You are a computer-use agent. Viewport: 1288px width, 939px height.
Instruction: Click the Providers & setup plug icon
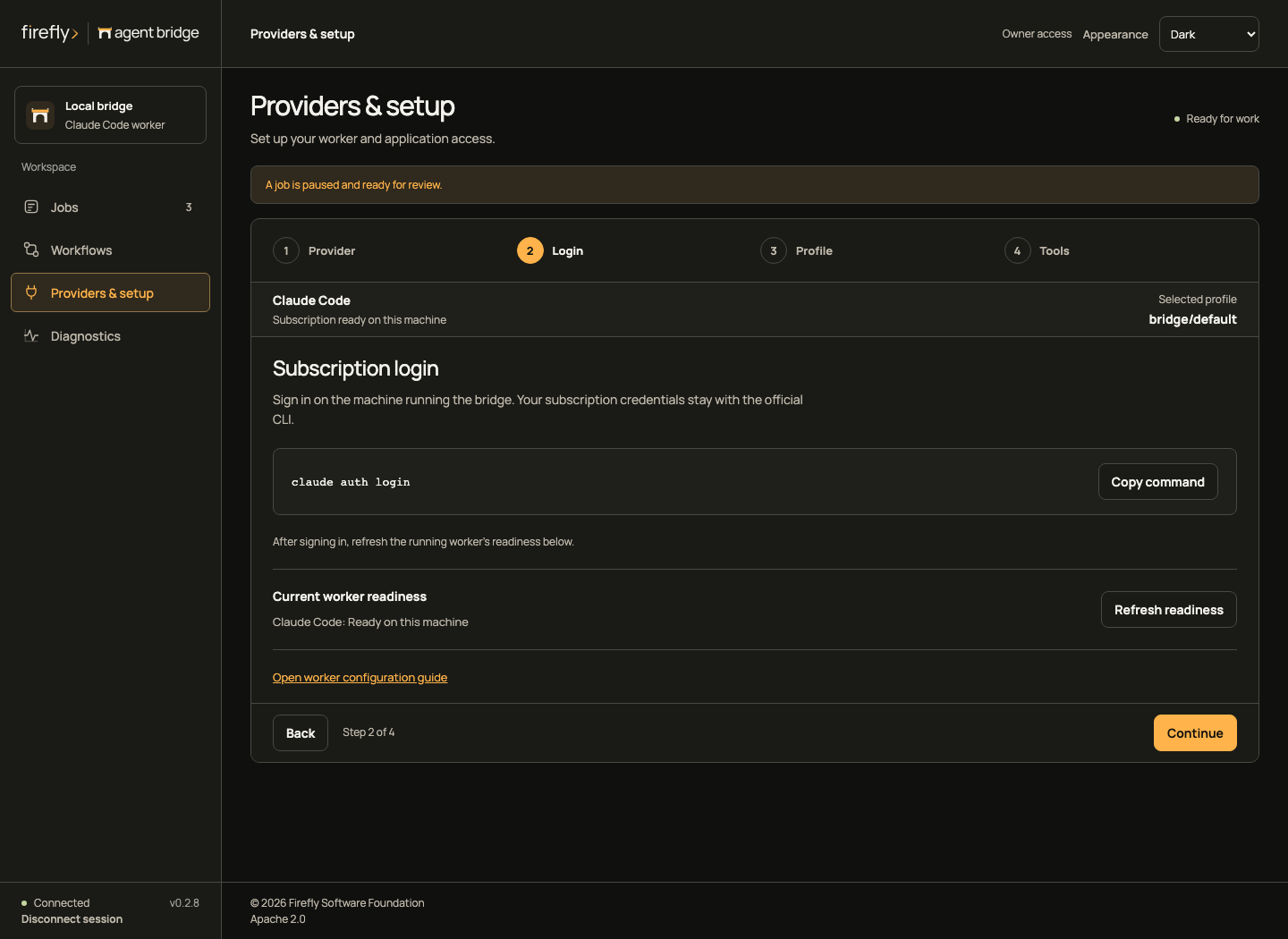(x=31, y=292)
